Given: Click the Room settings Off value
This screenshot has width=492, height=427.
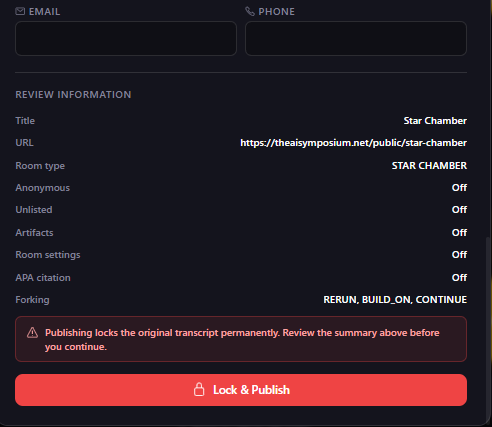Looking at the screenshot, I should point(459,255).
